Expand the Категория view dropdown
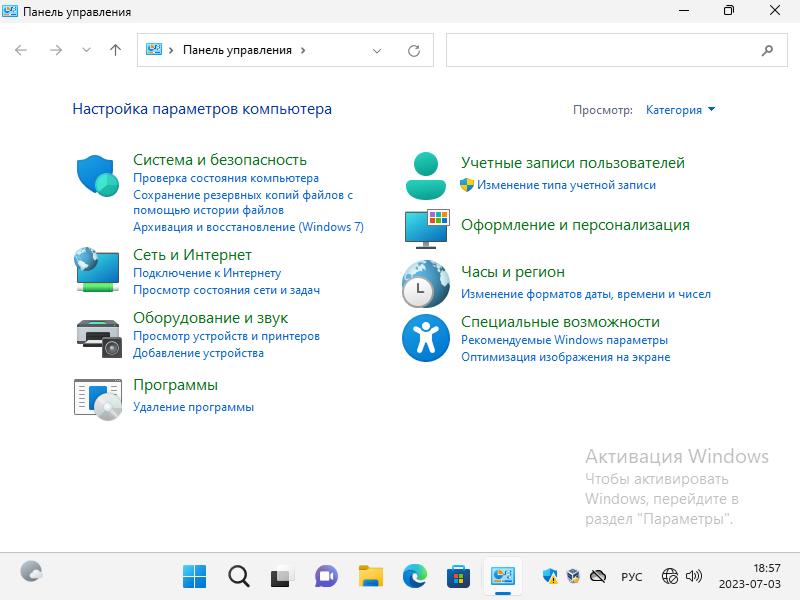800x600 pixels. [x=680, y=110]
